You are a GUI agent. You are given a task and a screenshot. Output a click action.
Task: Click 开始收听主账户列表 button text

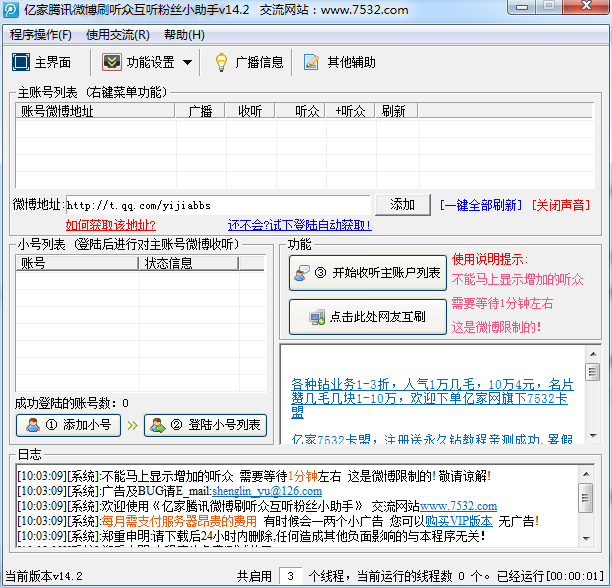[x=386, y=273]
